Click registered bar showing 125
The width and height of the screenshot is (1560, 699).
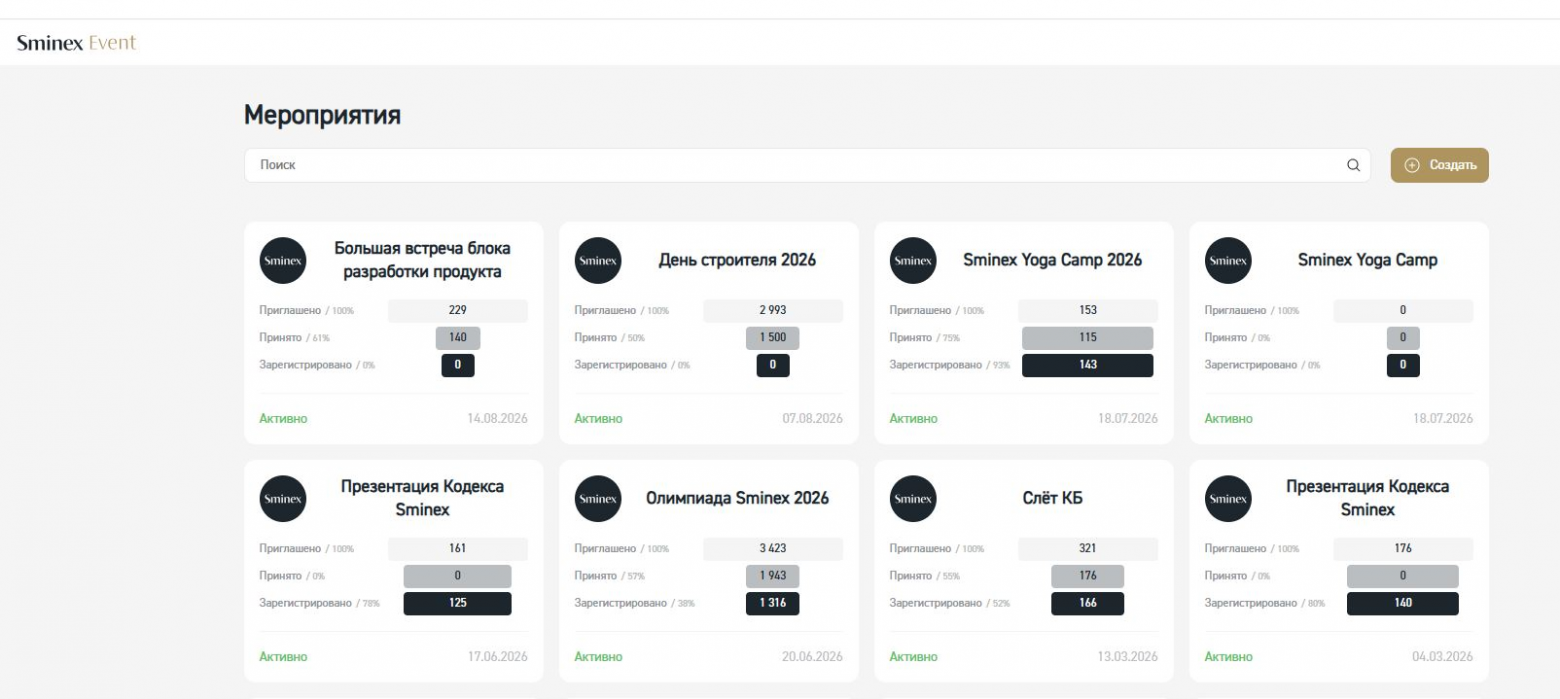(x=458, y=603)
